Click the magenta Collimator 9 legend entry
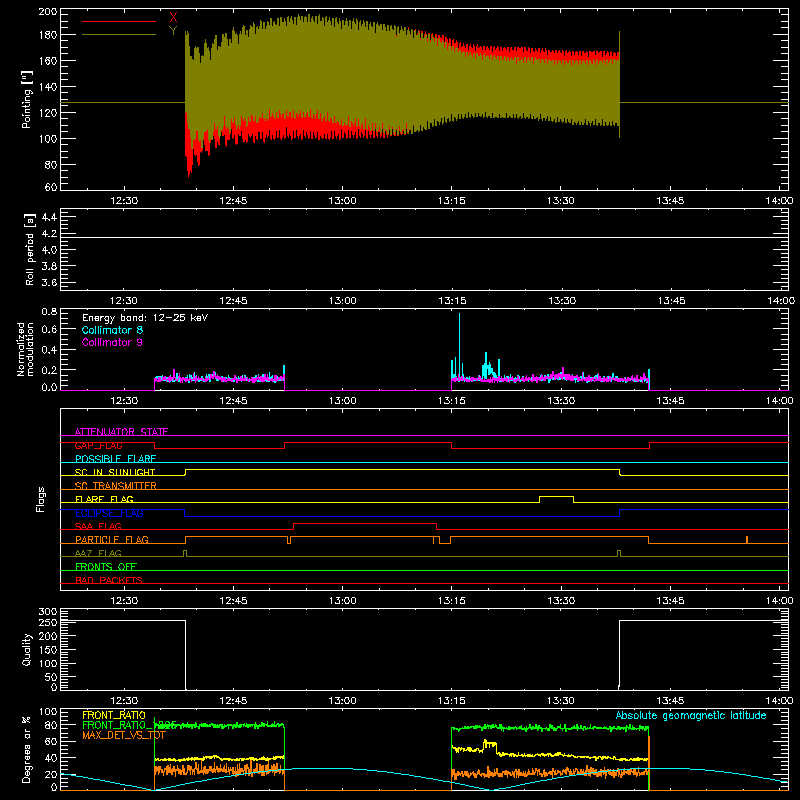This screenshot has width=800, height=800. point(112,342)
